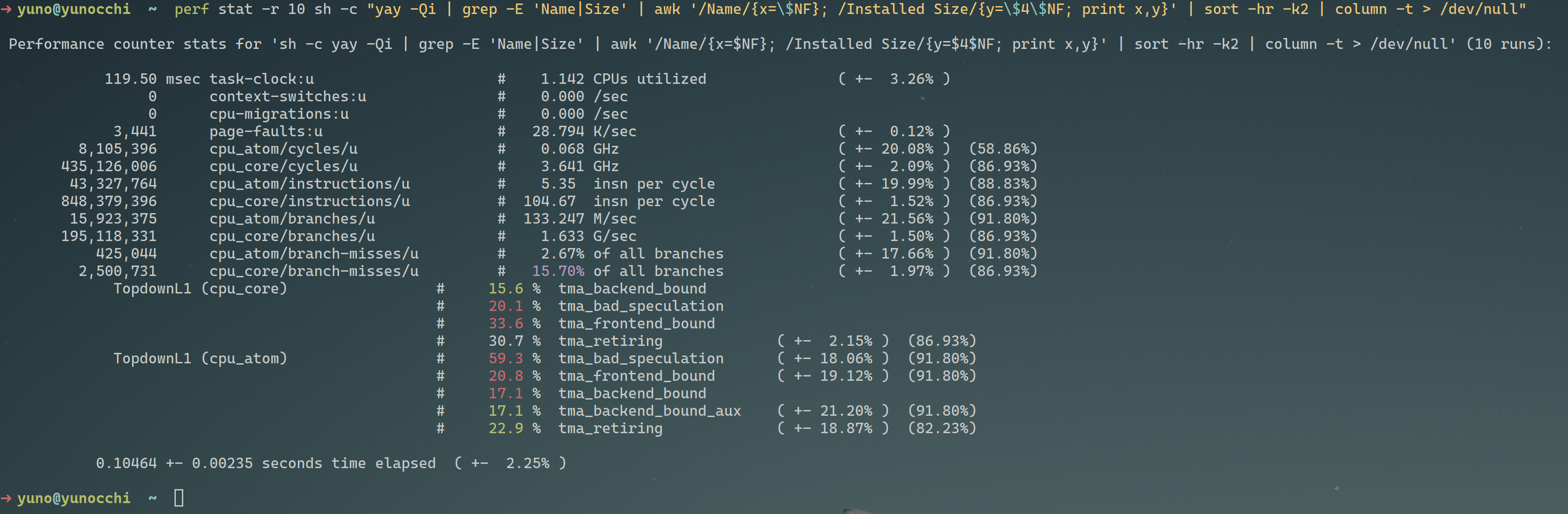1568x514 pixels.
Task: Click the TopdownL1 (cpu_atom) heading
Action: (200, 359)
